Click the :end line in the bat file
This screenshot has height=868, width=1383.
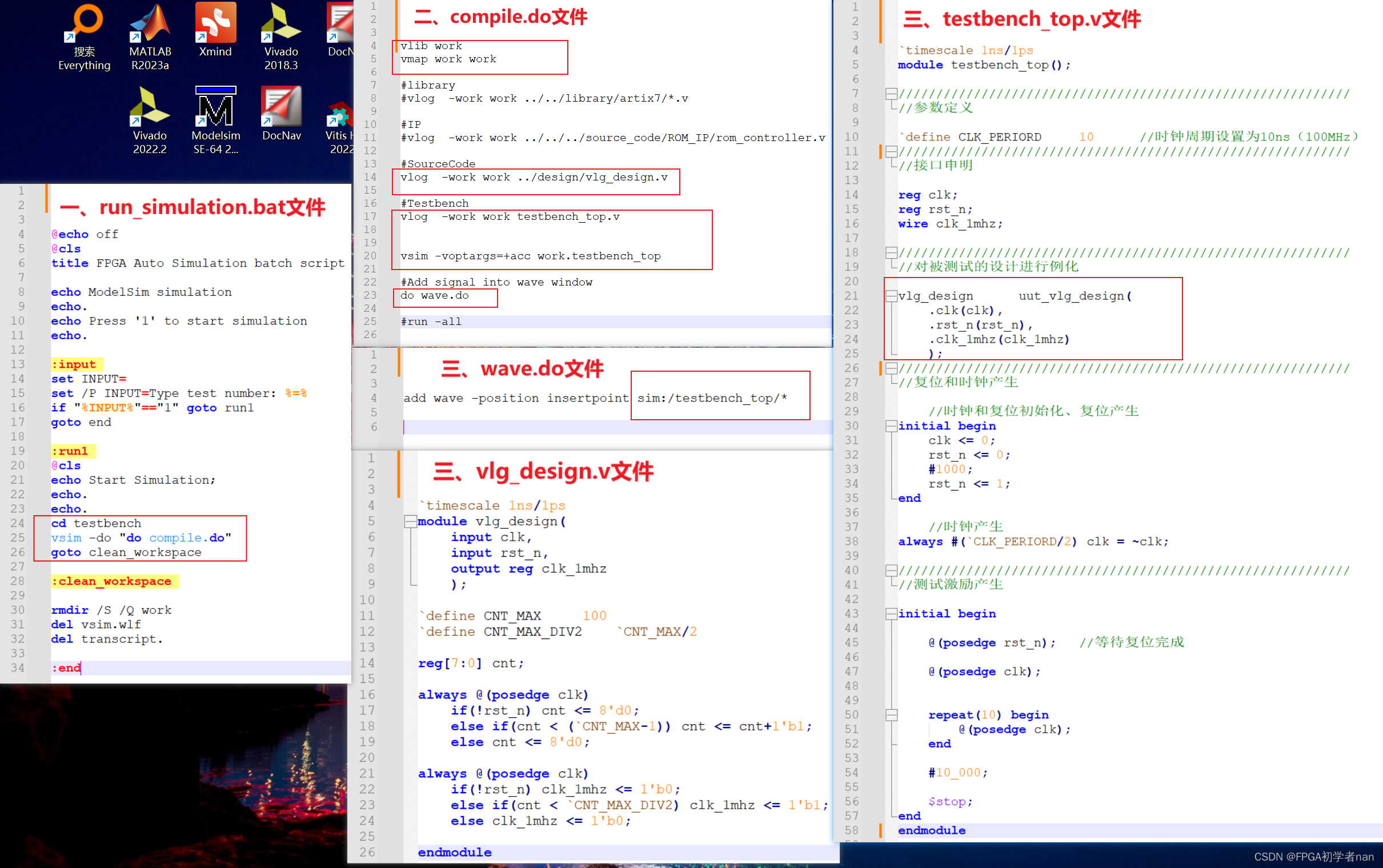click(67, 668)
